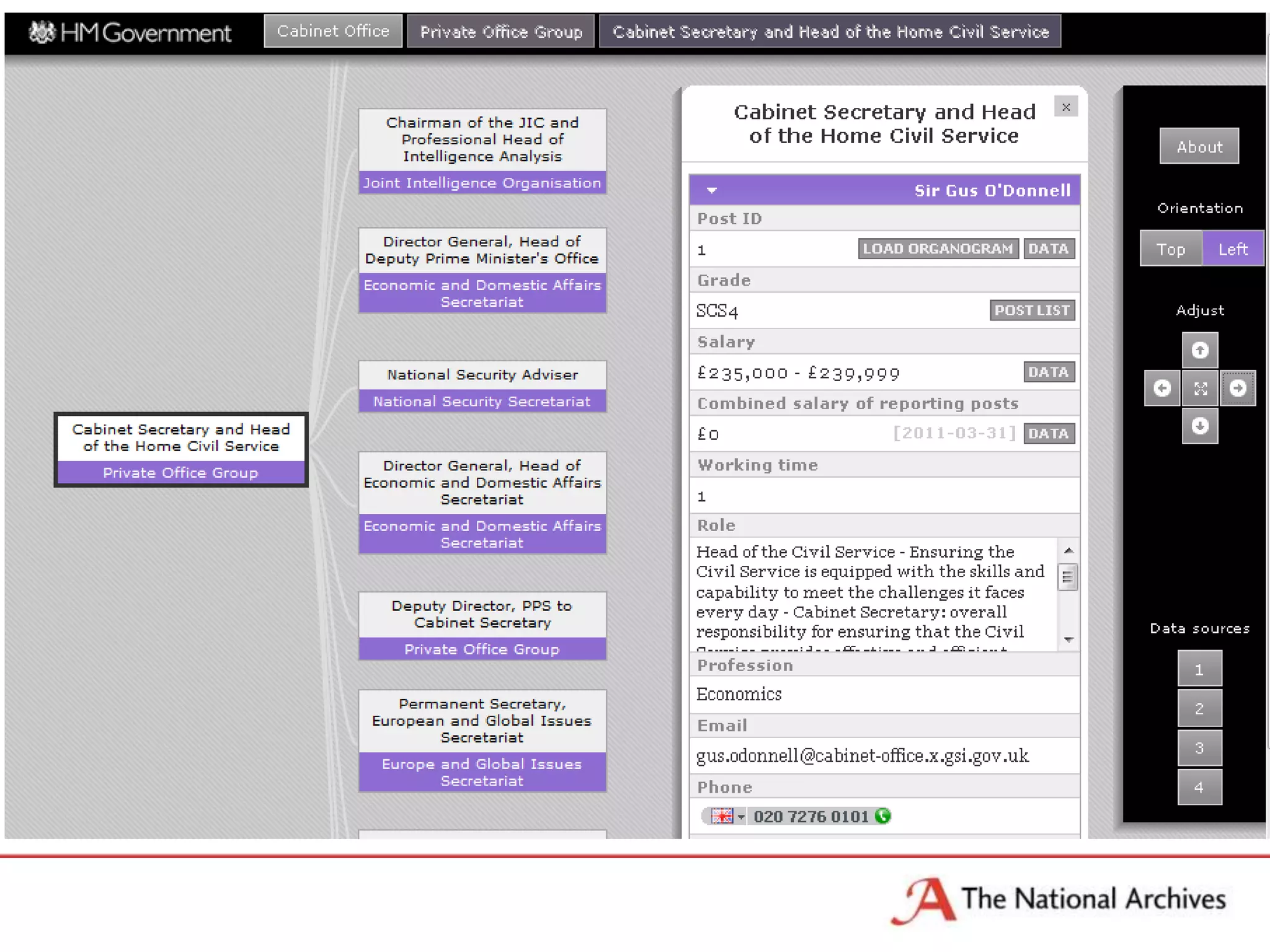The width and height of the screenshot is (1270, 952).
Task: Click the POST LIST button
Action: tap(1032, 310)
